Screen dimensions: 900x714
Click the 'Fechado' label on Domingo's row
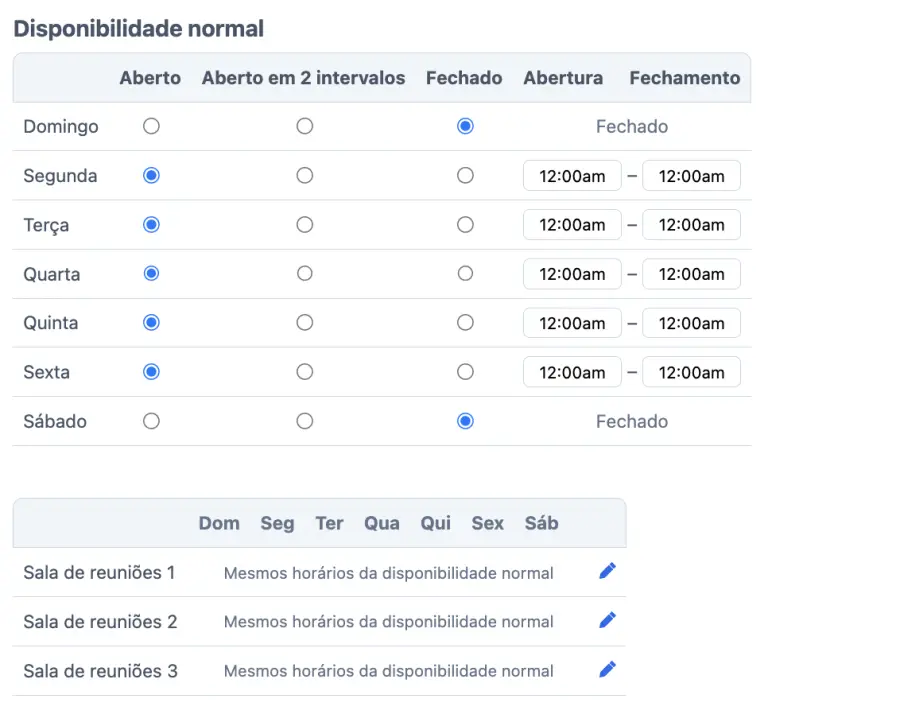coord(631,126)
